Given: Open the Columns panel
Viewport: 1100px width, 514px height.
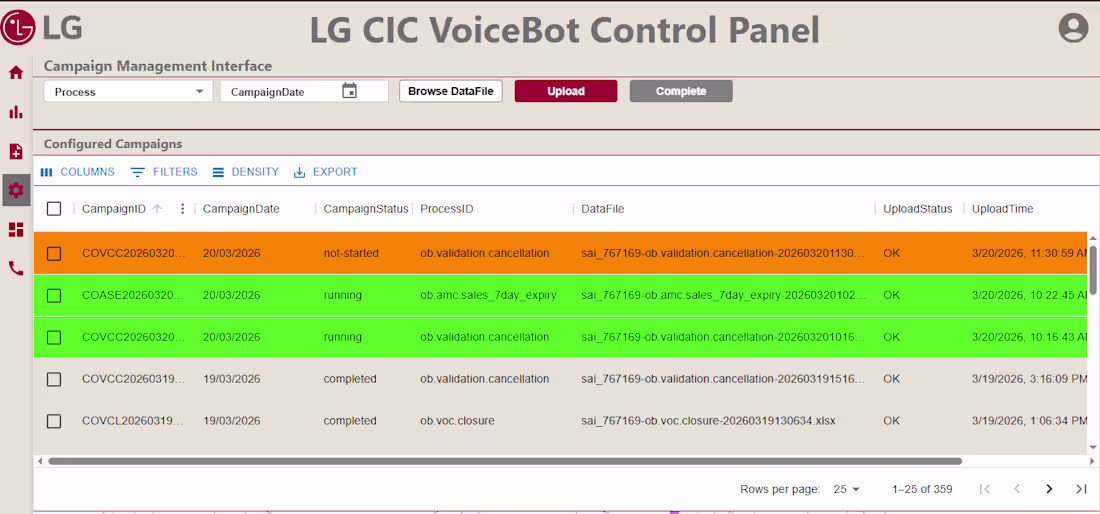Looking at the screenshot, I should pyautogui.click(x=78, y=172).
